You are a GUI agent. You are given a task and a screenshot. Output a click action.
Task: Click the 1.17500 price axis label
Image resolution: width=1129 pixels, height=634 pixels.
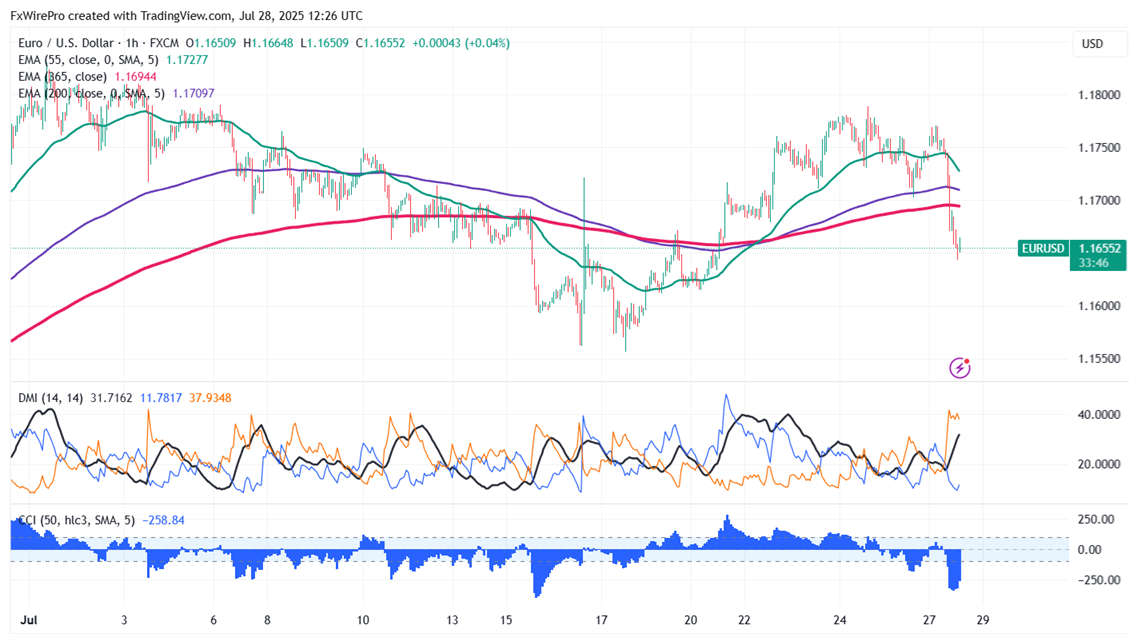coord(1099,148)
